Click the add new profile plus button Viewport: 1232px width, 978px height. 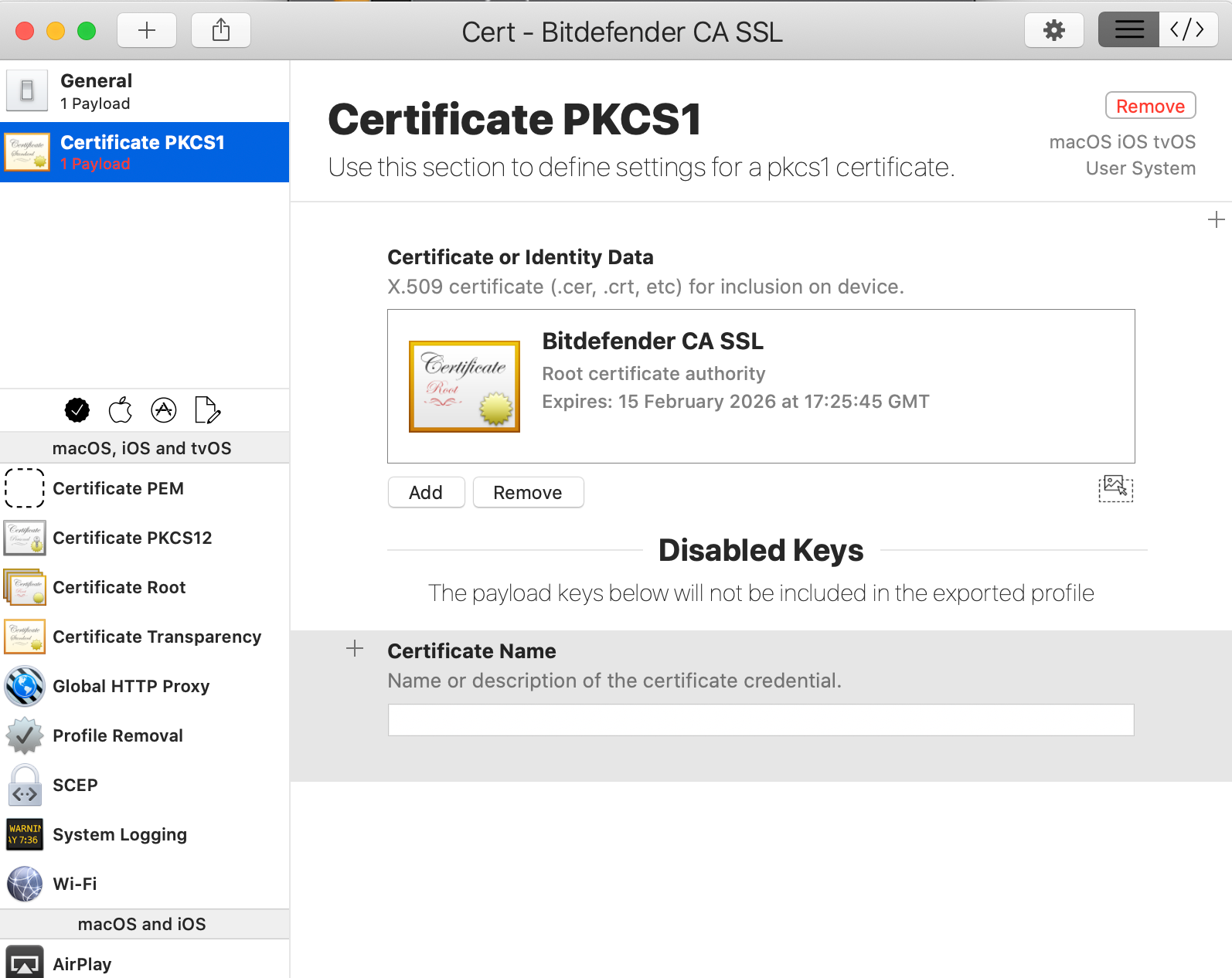tap(147, 31)
